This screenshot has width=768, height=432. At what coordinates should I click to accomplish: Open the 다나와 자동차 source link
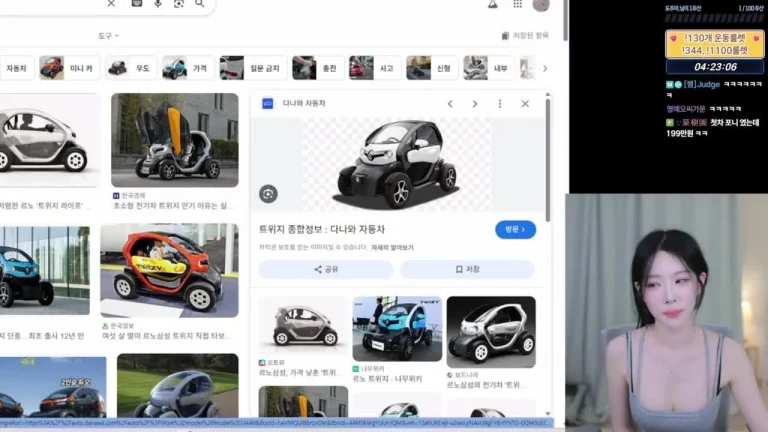(x=304, y=103)
